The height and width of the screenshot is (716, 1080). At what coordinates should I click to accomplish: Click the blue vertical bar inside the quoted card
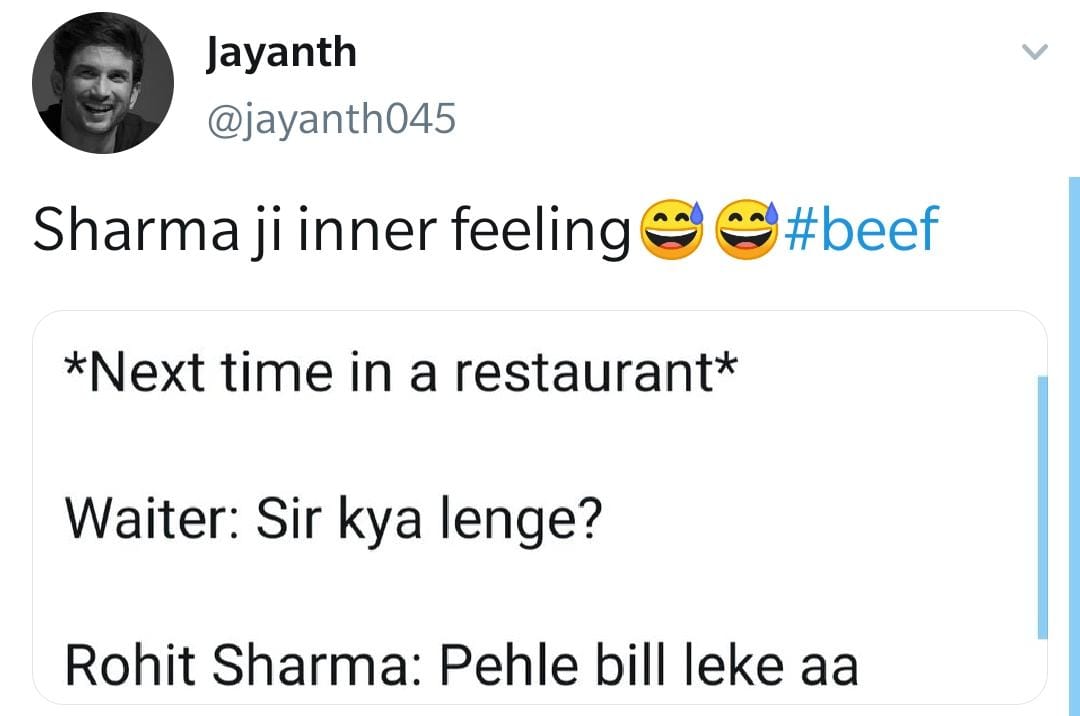[1043, 508]
